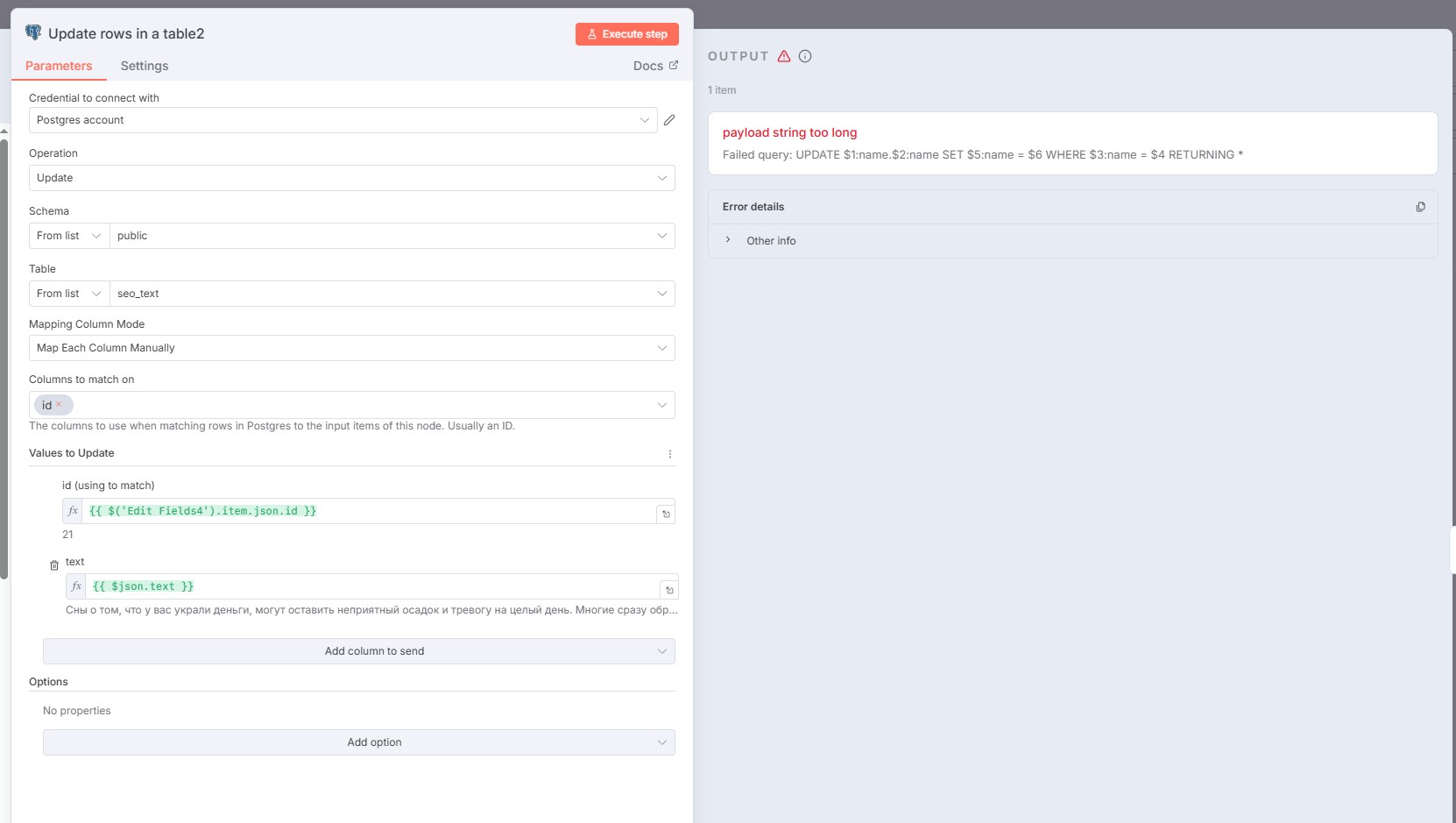Open the Mapping Column Mode dropdown

(351, 348)
